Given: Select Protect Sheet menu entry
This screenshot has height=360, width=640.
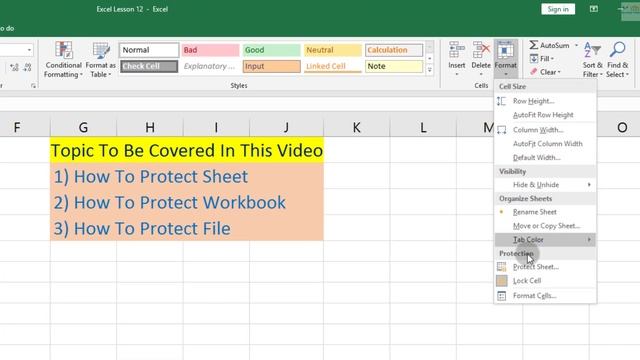Looking at the screenshot, I should (545, 267).
